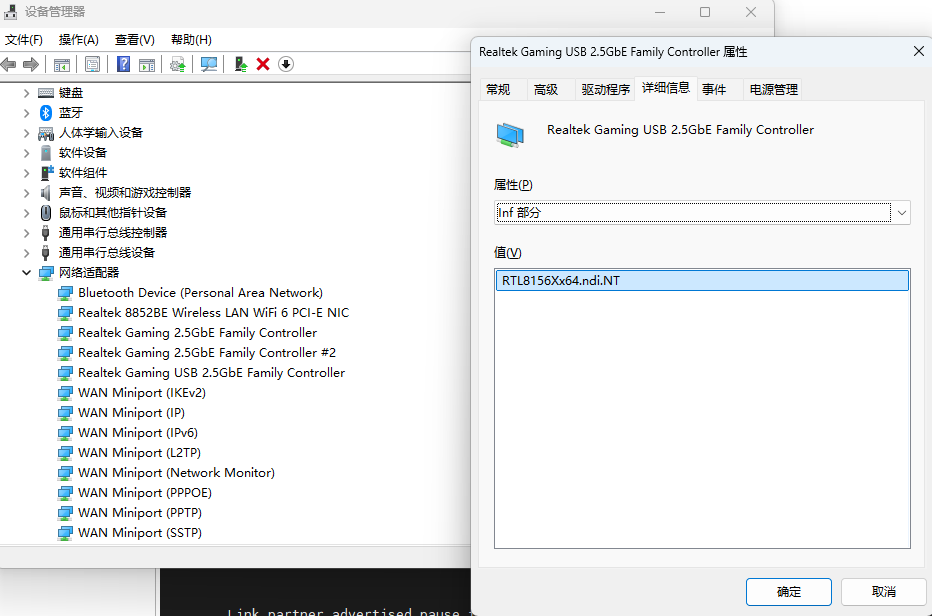
Task: Select WAN Miniport (L2TP)
Action: (x=140, y=453)
